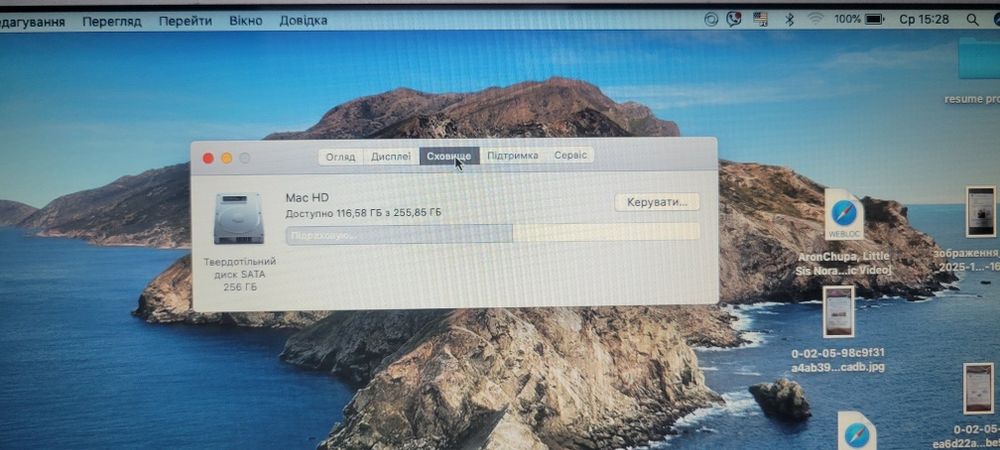Open Spotlight search magnifier
Screen dimensions: 1000x450
(x=973, y=20)
